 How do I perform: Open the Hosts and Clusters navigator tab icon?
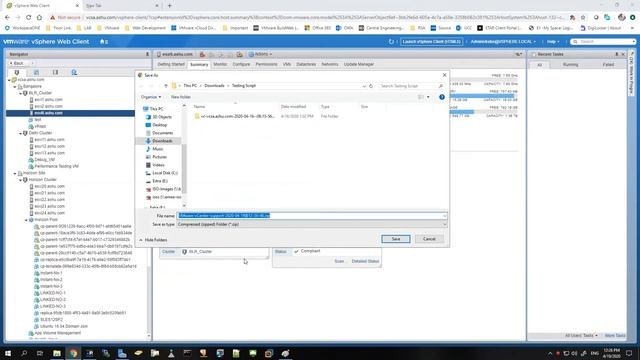tap(17, 72)
